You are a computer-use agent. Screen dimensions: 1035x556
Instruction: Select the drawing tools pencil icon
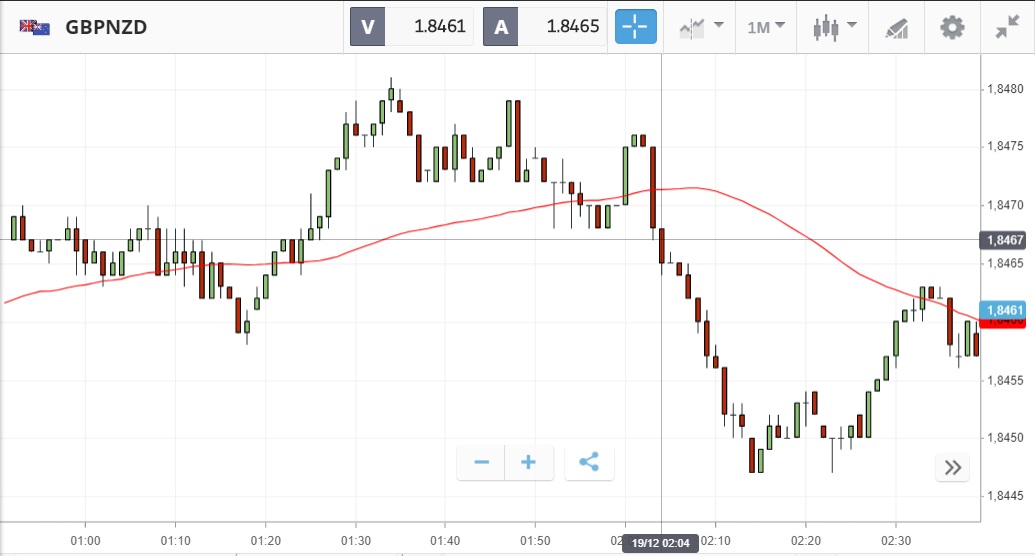[x=897, y=28]
